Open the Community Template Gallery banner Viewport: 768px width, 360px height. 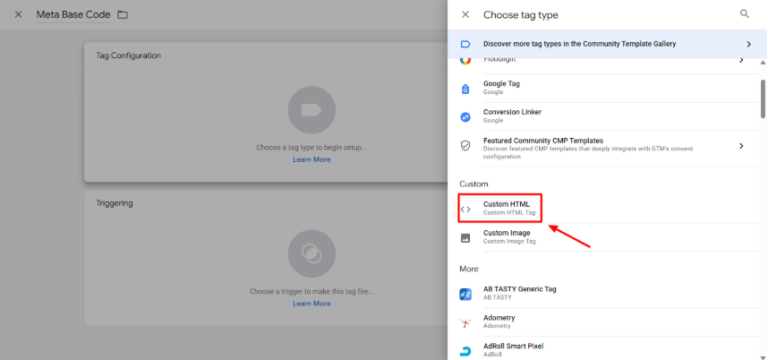point(607,44)
